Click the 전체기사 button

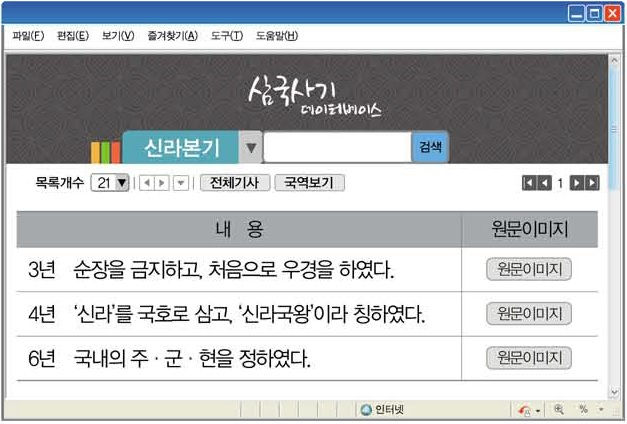234,183
